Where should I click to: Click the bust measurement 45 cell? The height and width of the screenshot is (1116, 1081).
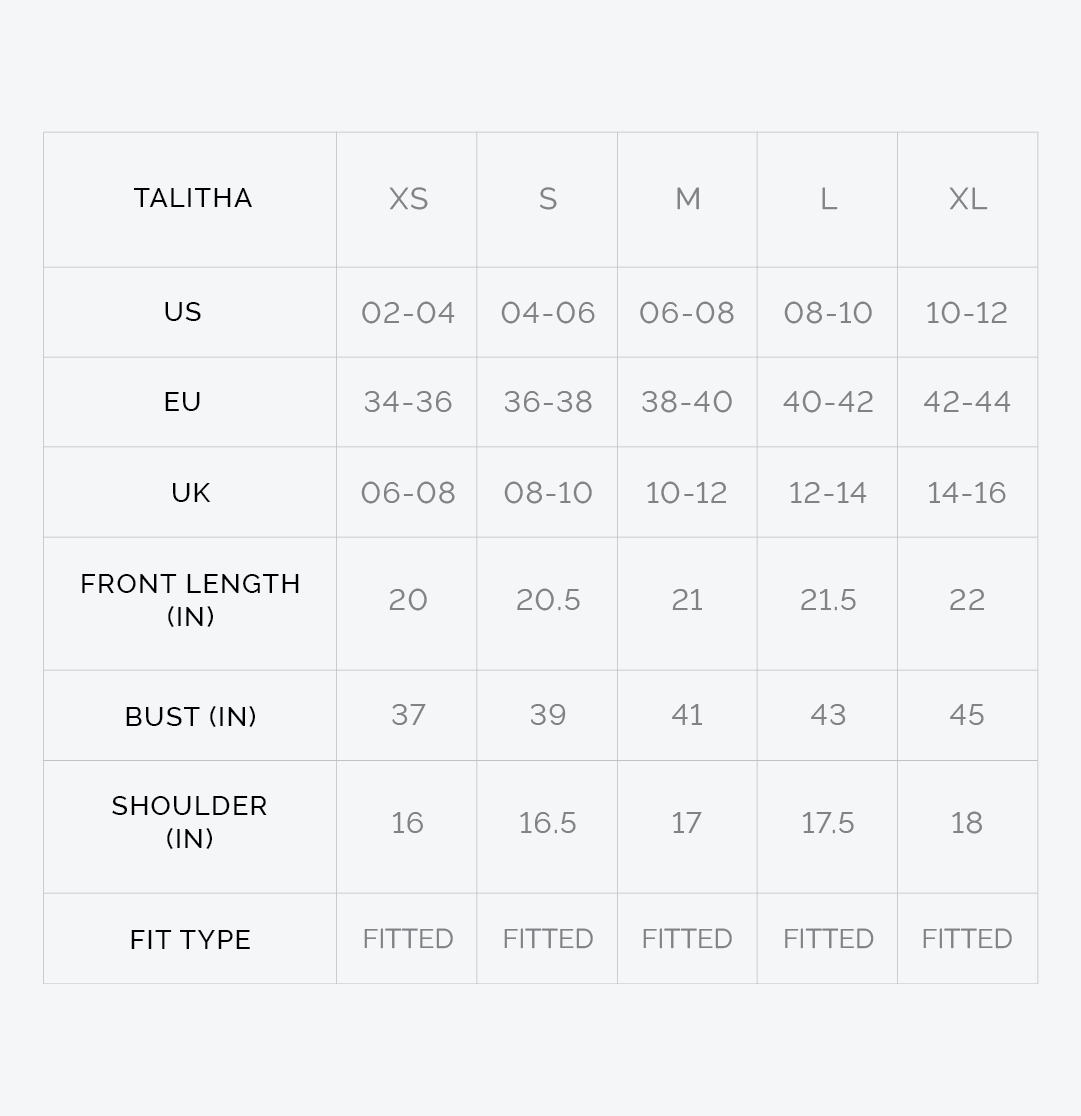tap(967, 715)
